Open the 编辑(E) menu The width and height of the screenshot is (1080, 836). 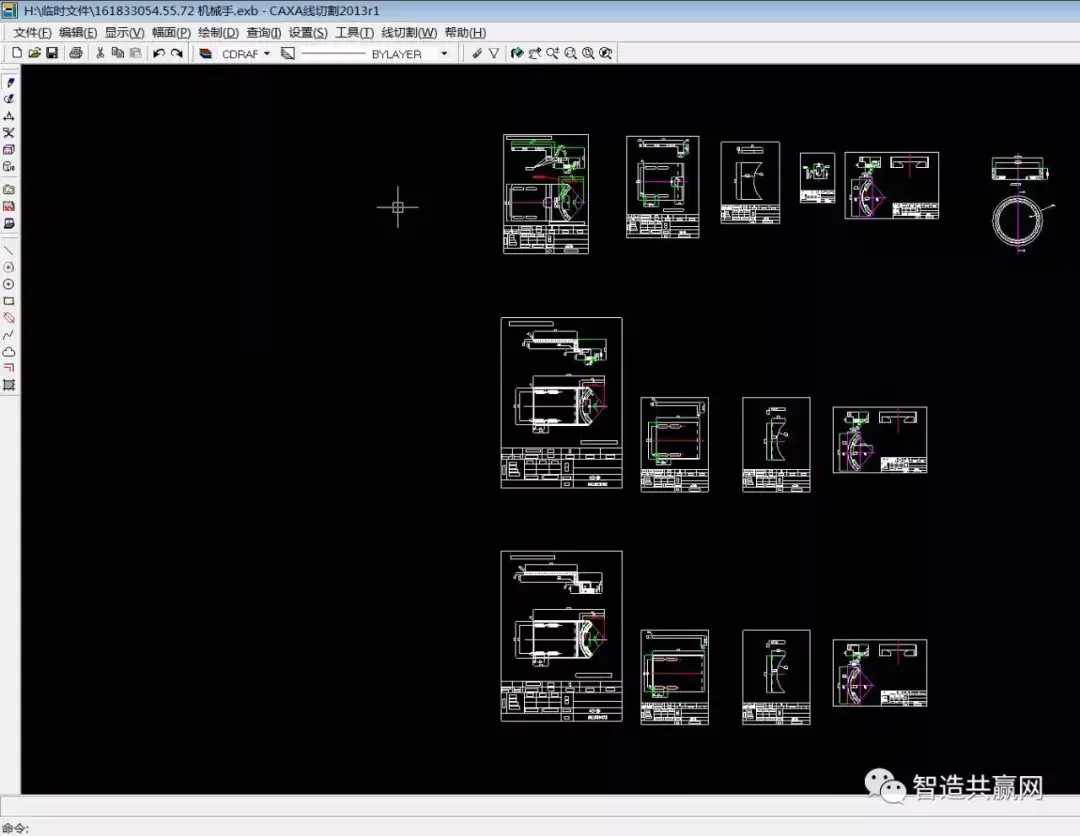[x=78, y=32]
